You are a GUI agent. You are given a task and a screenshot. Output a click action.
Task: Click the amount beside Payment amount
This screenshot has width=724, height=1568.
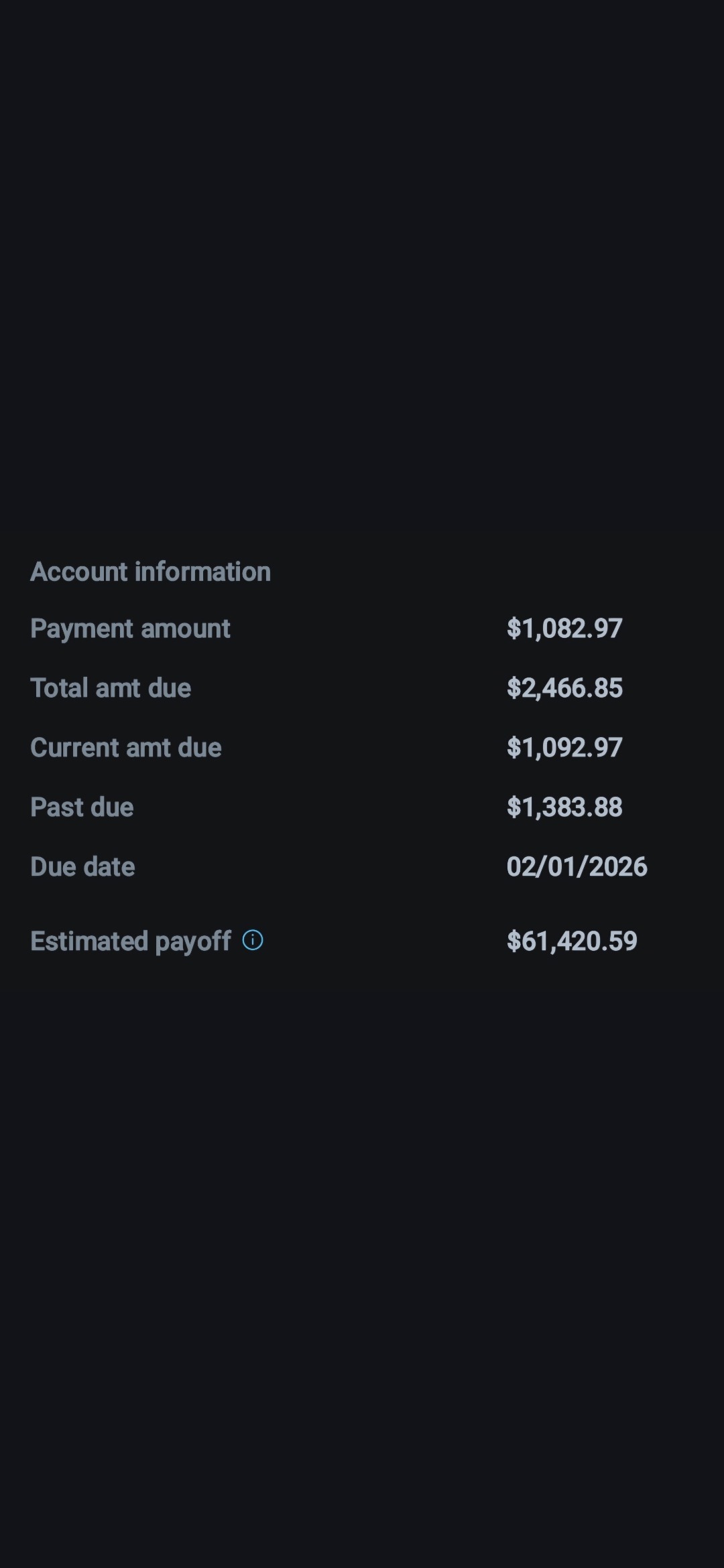tap(564, 629)
